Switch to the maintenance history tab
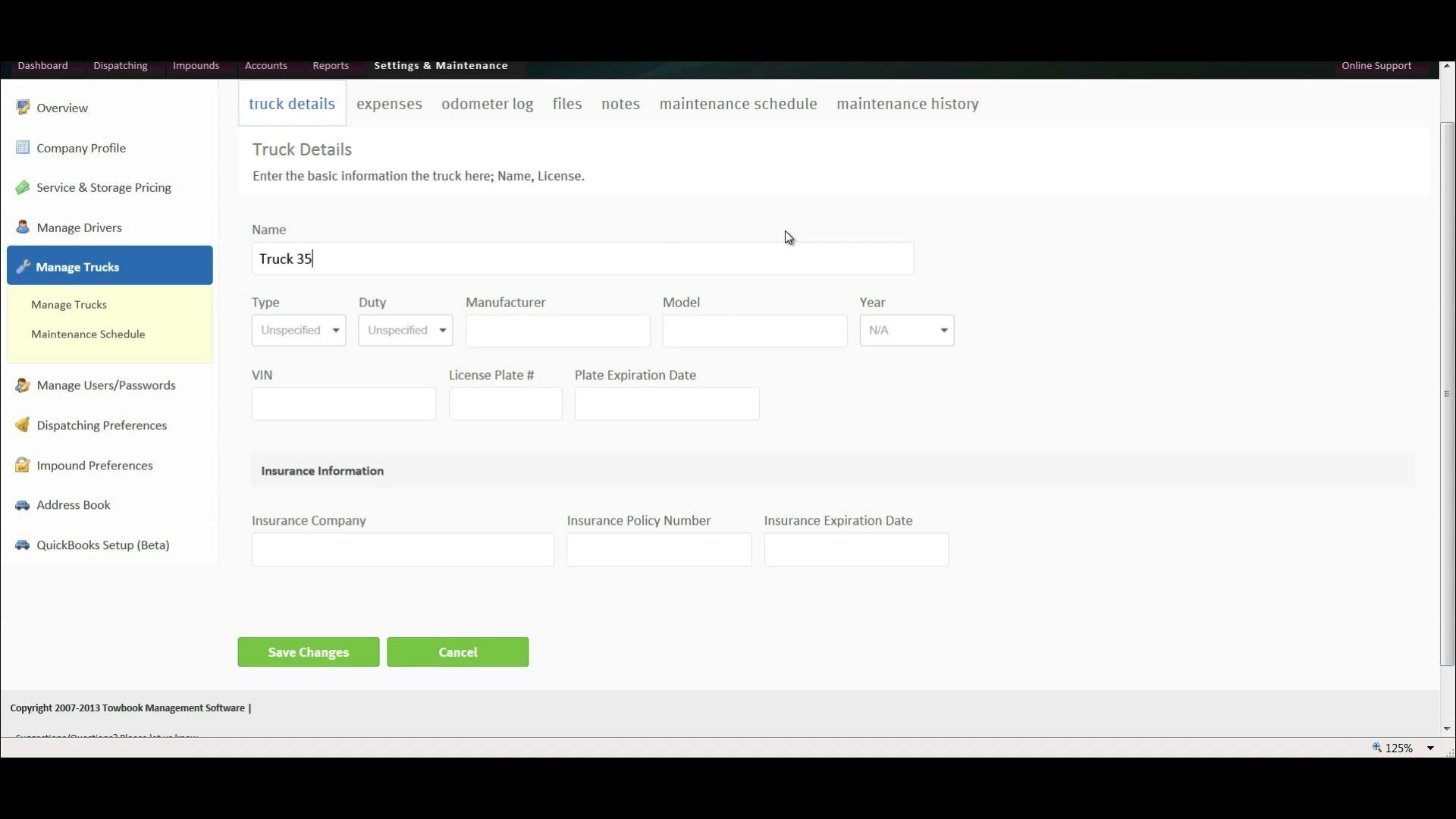Image resolution: width=1456 pixels, height=819 pixels. tap(908, 104)
